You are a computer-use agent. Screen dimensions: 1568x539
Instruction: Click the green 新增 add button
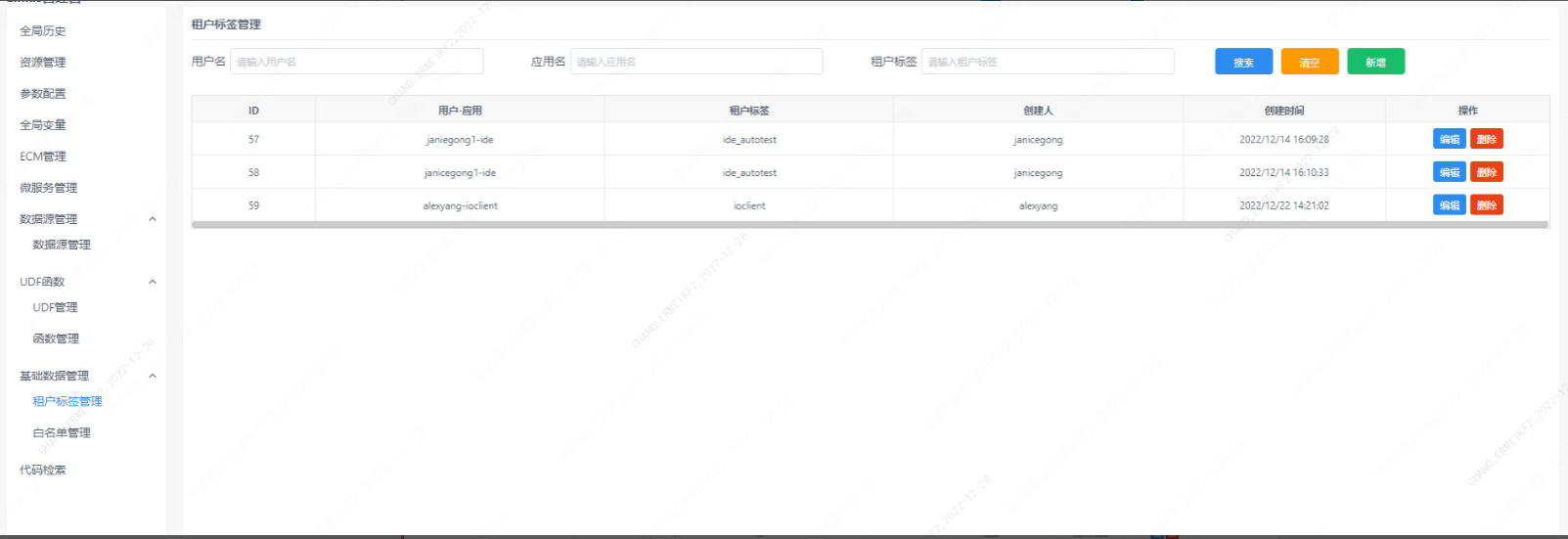point(1375,62)
